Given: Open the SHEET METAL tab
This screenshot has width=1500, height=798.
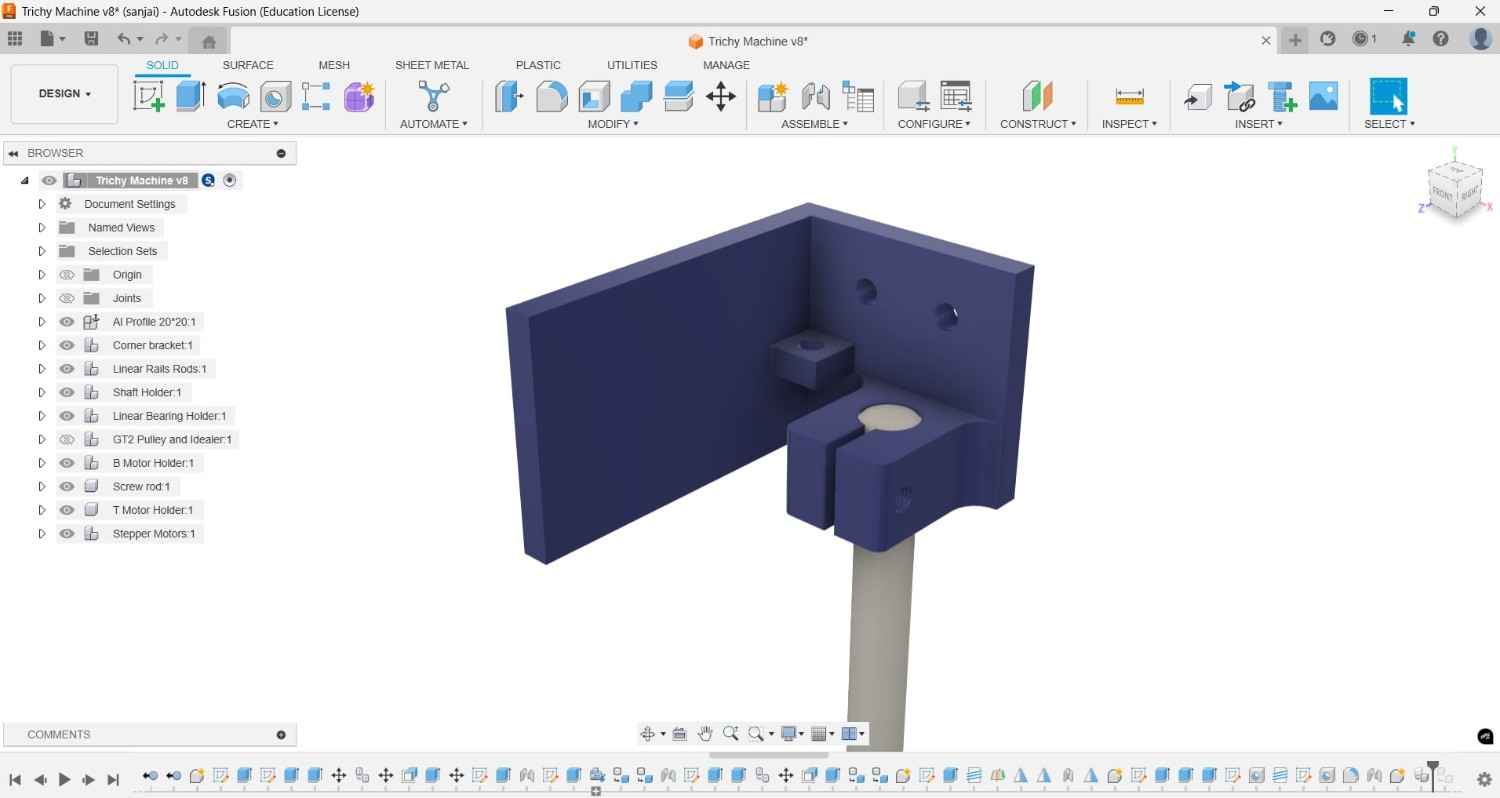Looking at the screenshot, I should [432, 65].
